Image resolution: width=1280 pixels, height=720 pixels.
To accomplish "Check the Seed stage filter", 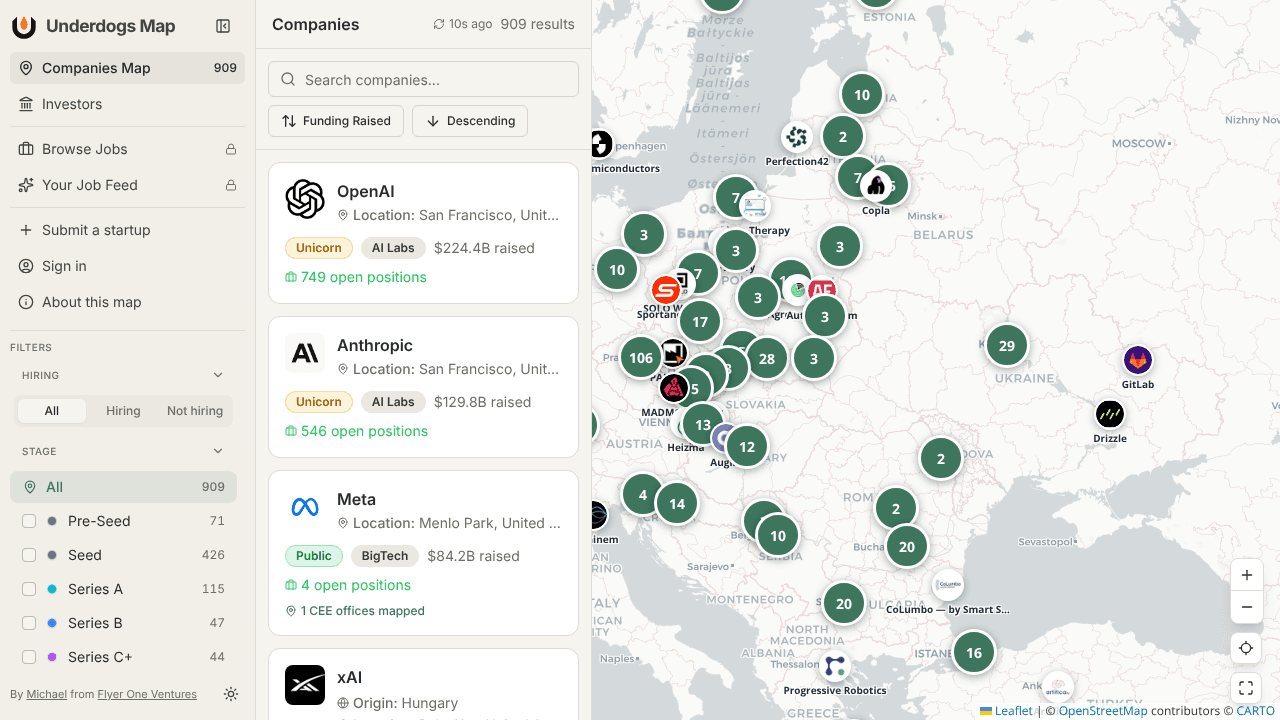I will click(x=29, y=555).
